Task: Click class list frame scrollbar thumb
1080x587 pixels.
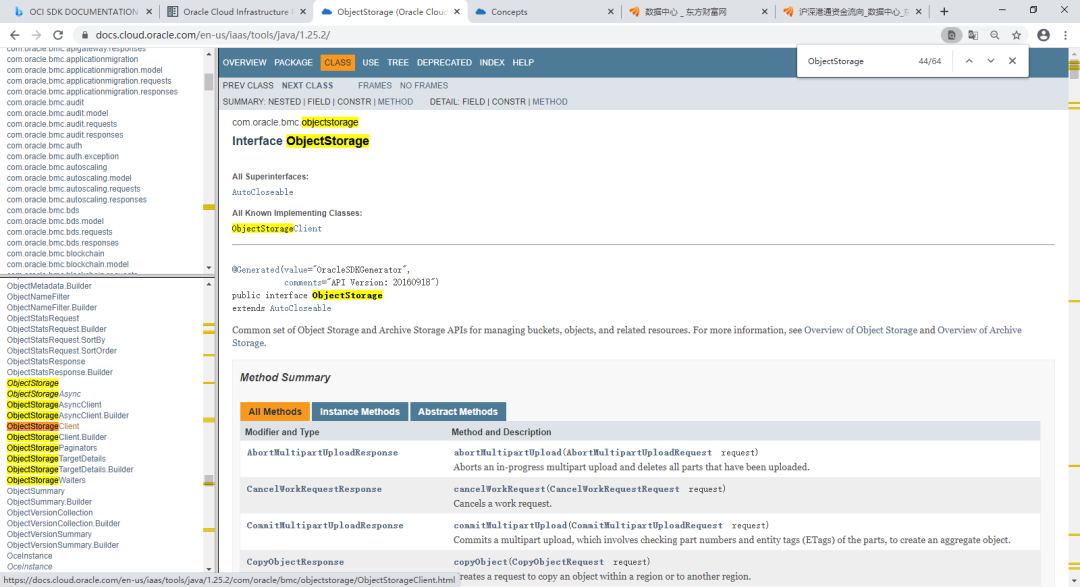Action: tap(209, 480)
